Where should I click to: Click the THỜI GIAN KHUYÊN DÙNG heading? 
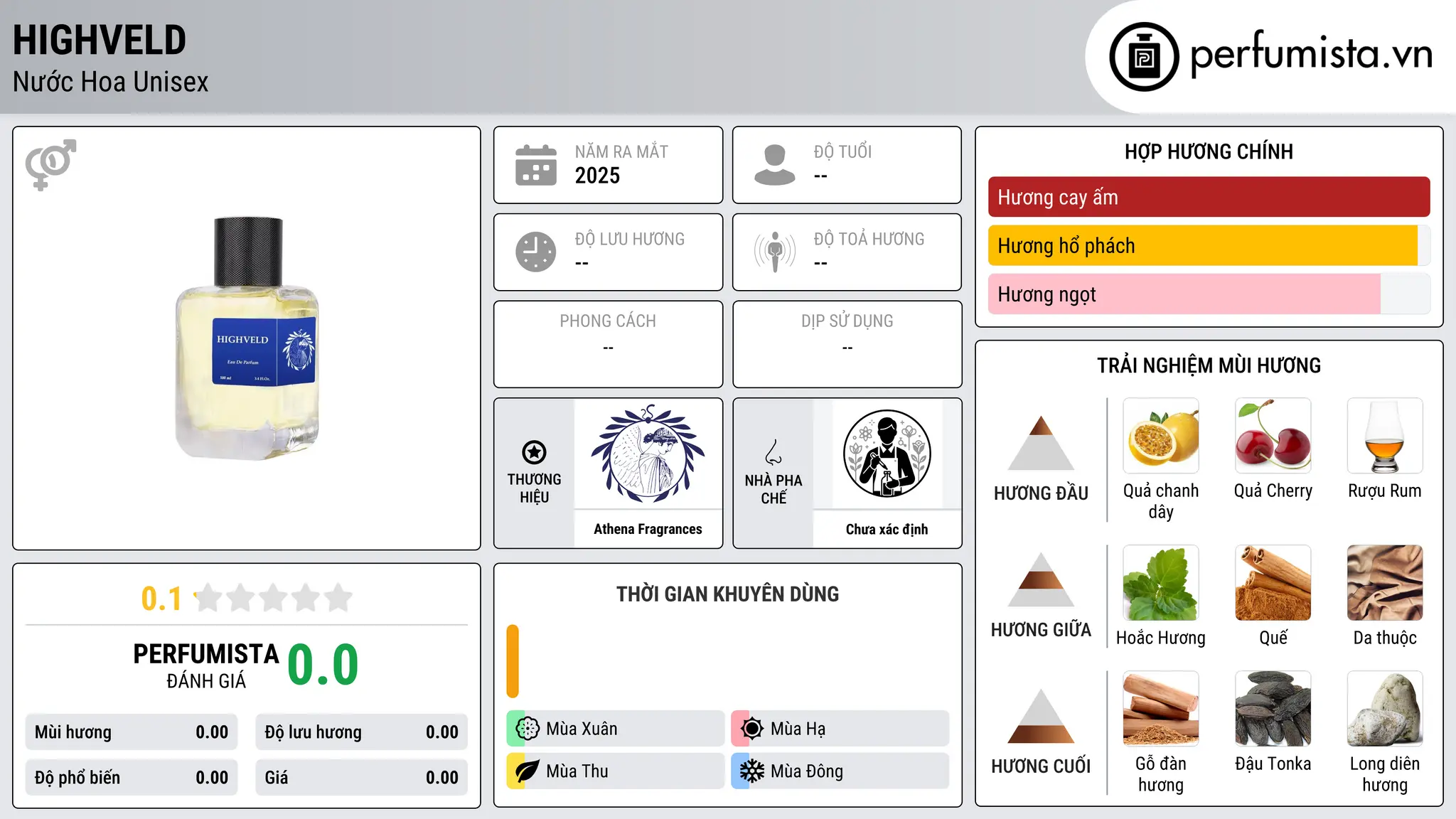tap(727, 594)
